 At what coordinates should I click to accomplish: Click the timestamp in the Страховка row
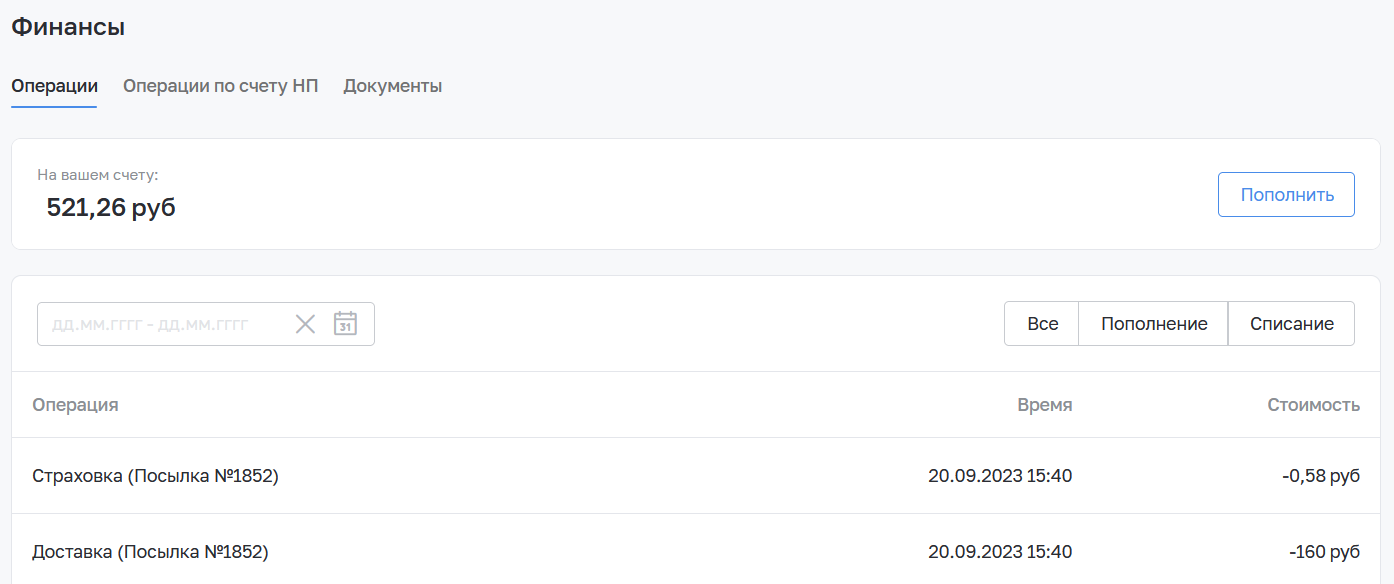(1000, 476)
